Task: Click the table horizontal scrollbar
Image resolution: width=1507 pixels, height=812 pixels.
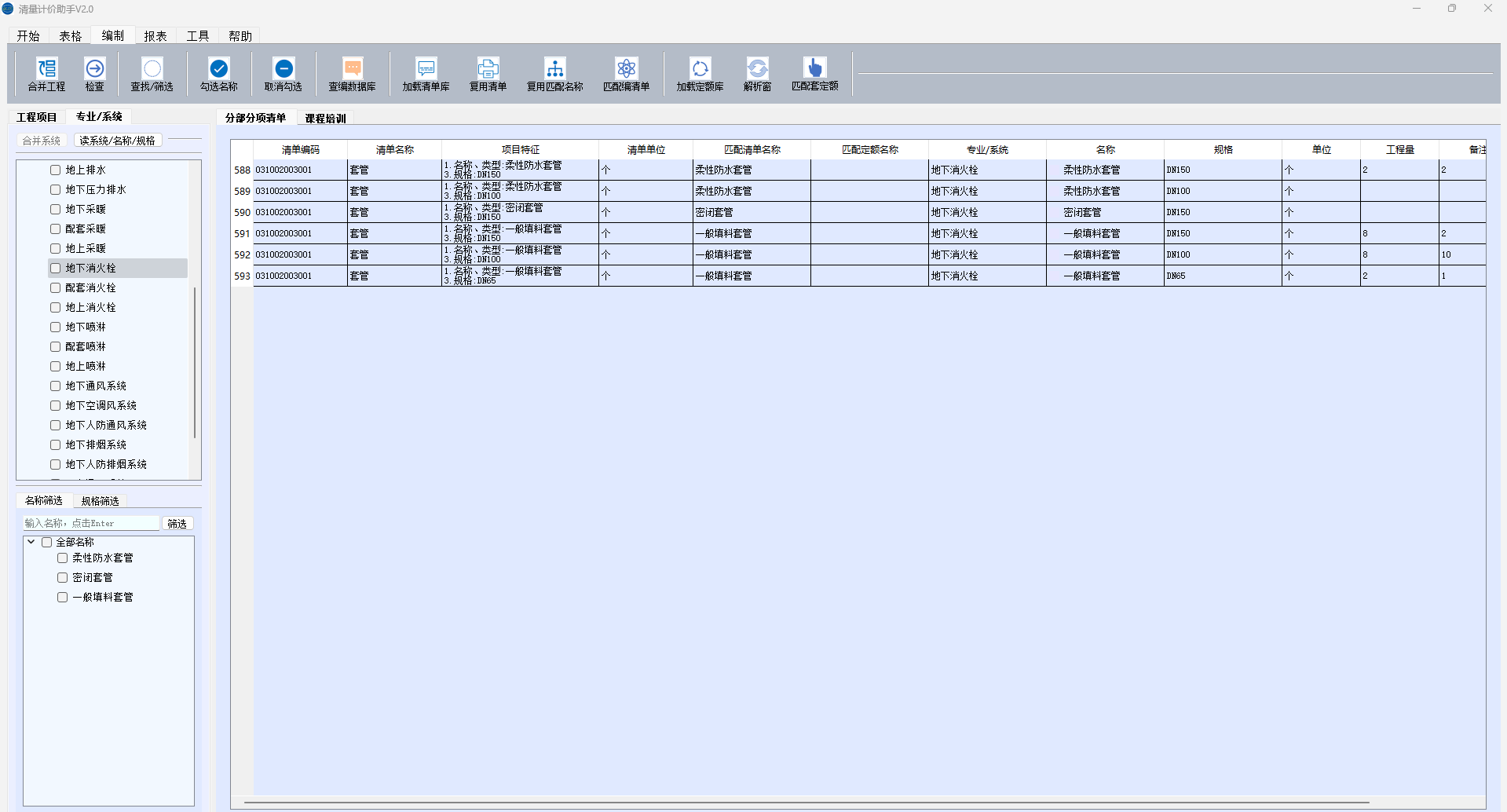Action: pos(807,803)
